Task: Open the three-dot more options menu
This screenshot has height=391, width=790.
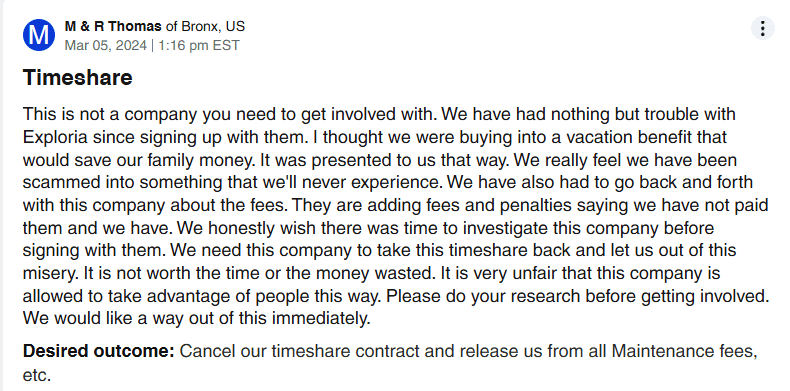Action: point(762,28)
